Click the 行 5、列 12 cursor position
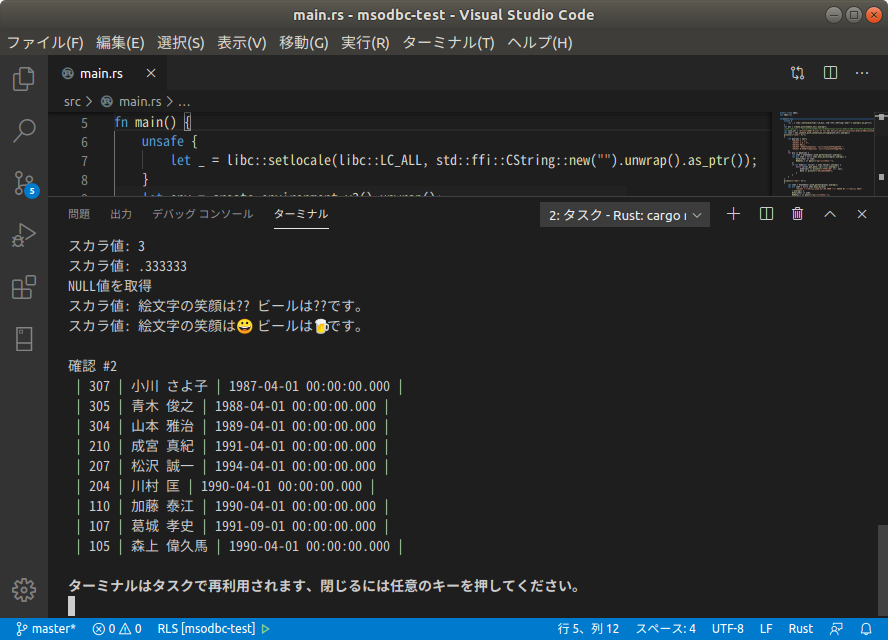 588,629
